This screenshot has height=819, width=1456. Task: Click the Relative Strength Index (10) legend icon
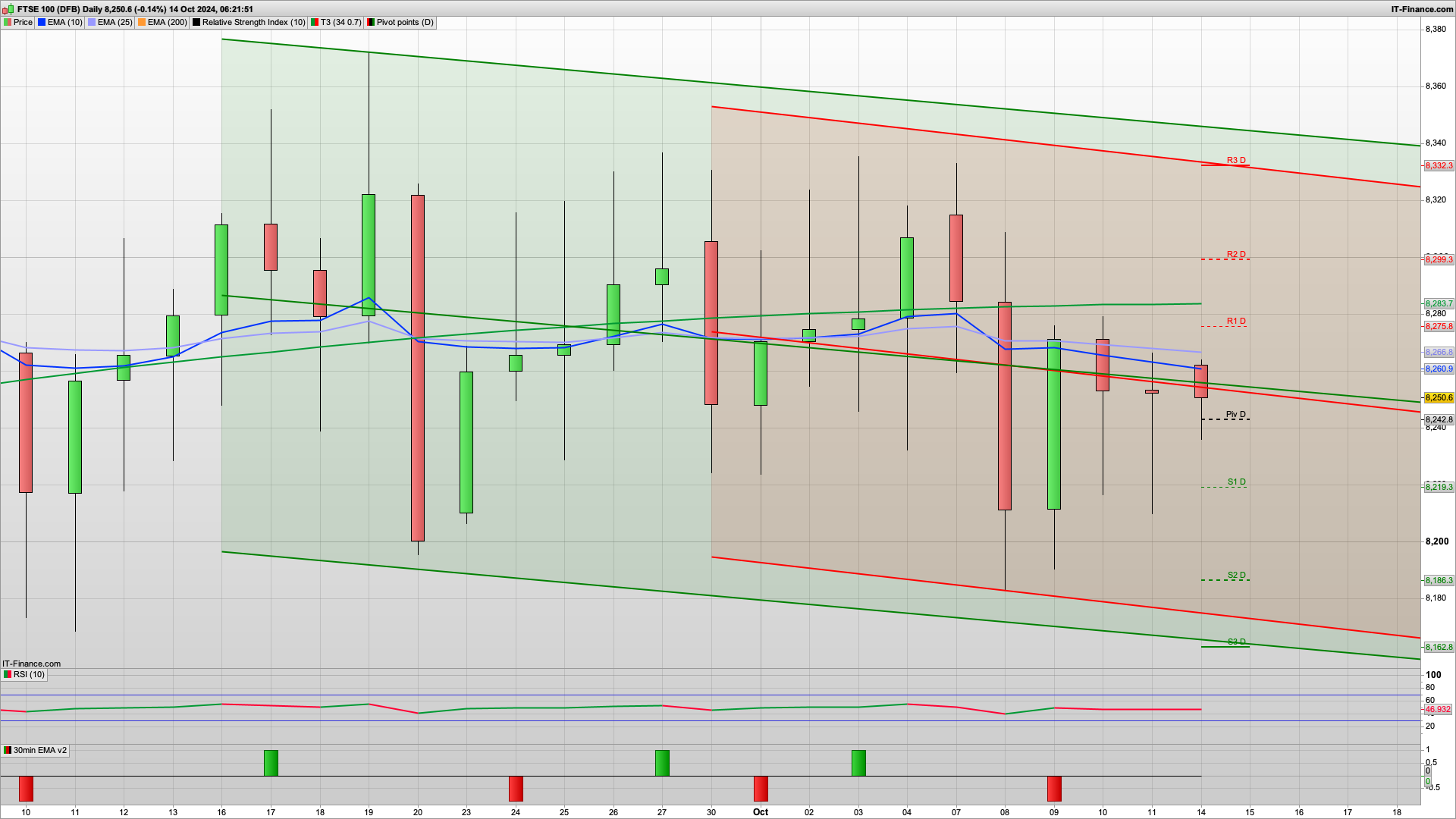point(196,22)
